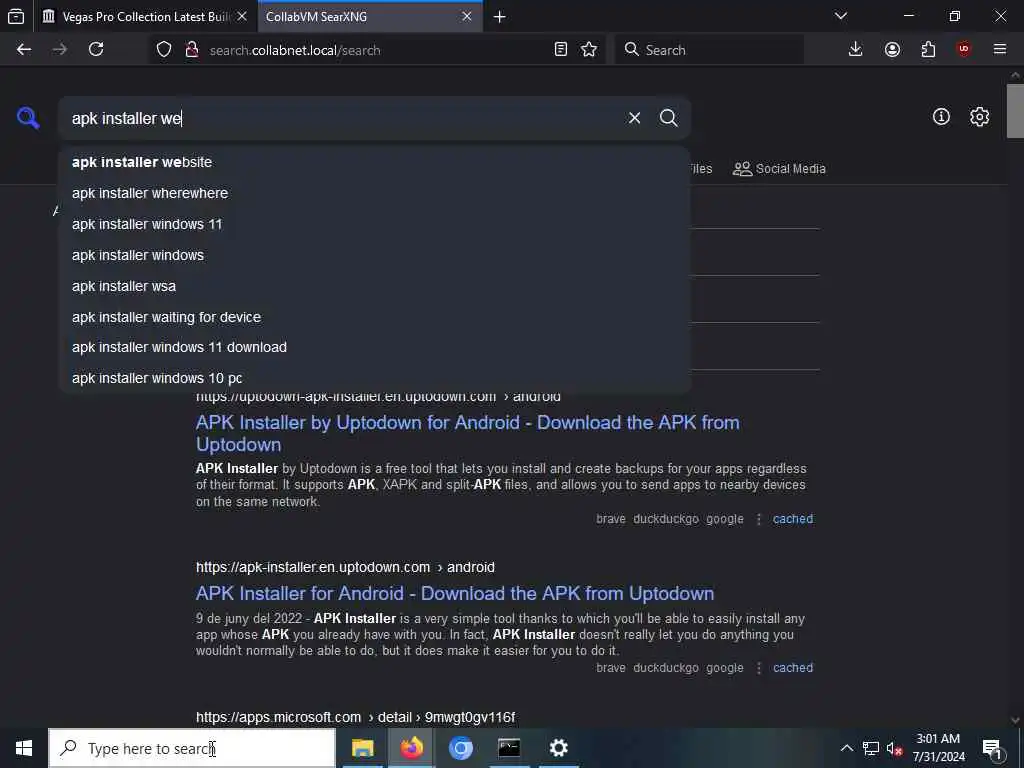Open 'APK Installer by Uptodown for Android' result
This screenshot has width=1024, height=768.
click(x=468, y=434)
